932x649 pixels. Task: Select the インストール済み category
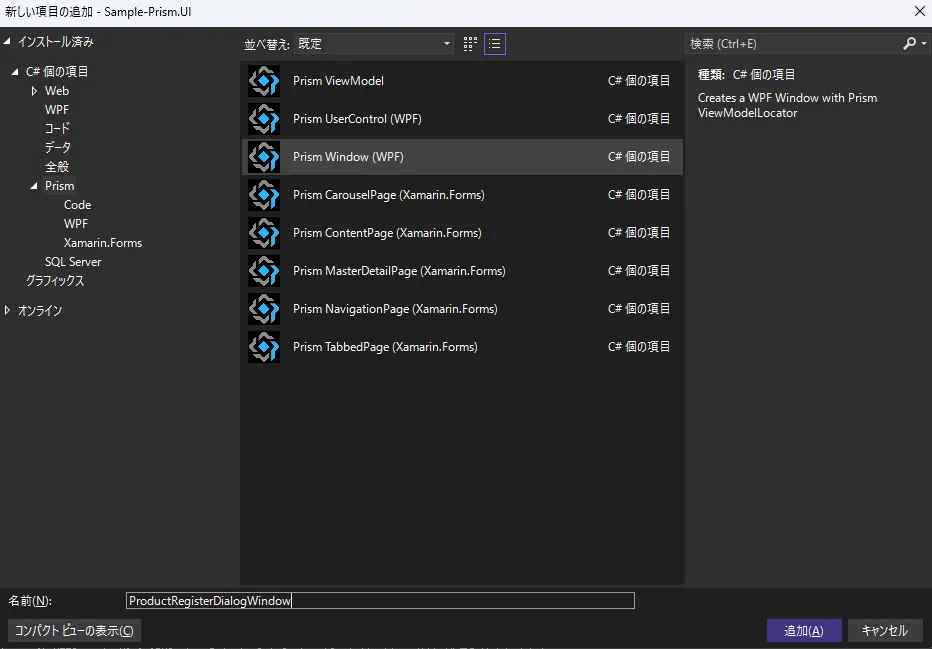(x=55, y=42)
